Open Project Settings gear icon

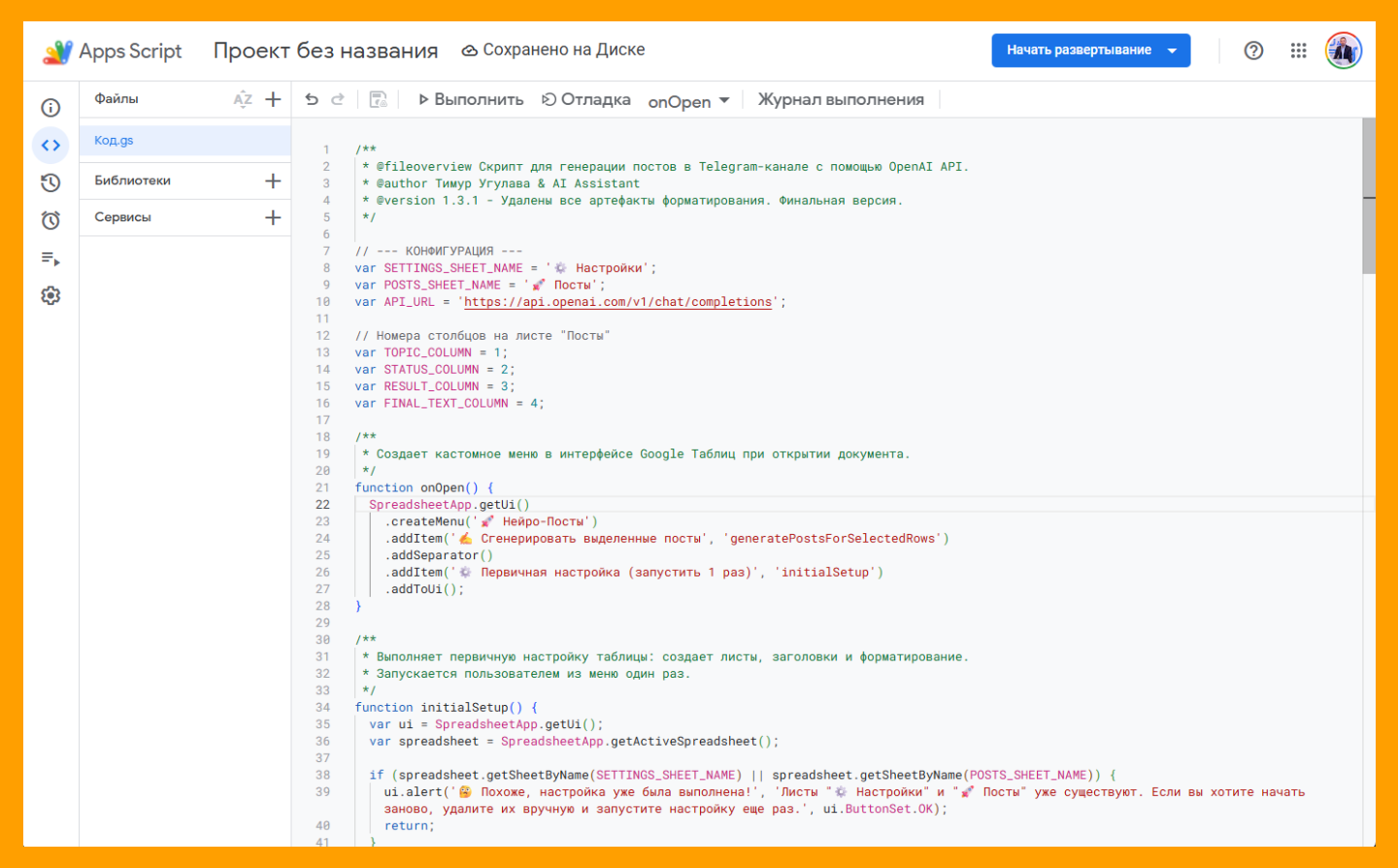tap(50, 295)
